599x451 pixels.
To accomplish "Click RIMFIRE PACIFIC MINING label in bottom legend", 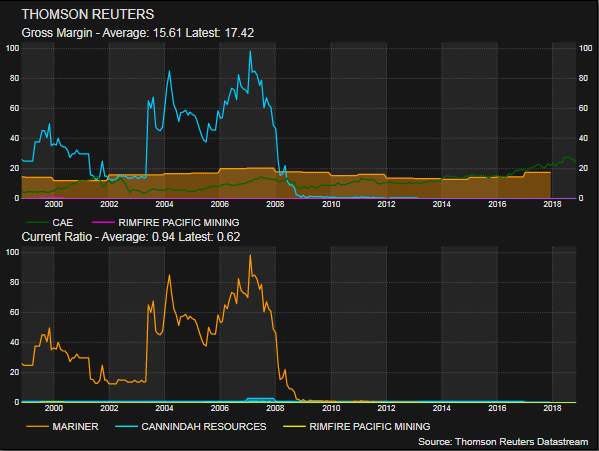I will tap(370, 427).
